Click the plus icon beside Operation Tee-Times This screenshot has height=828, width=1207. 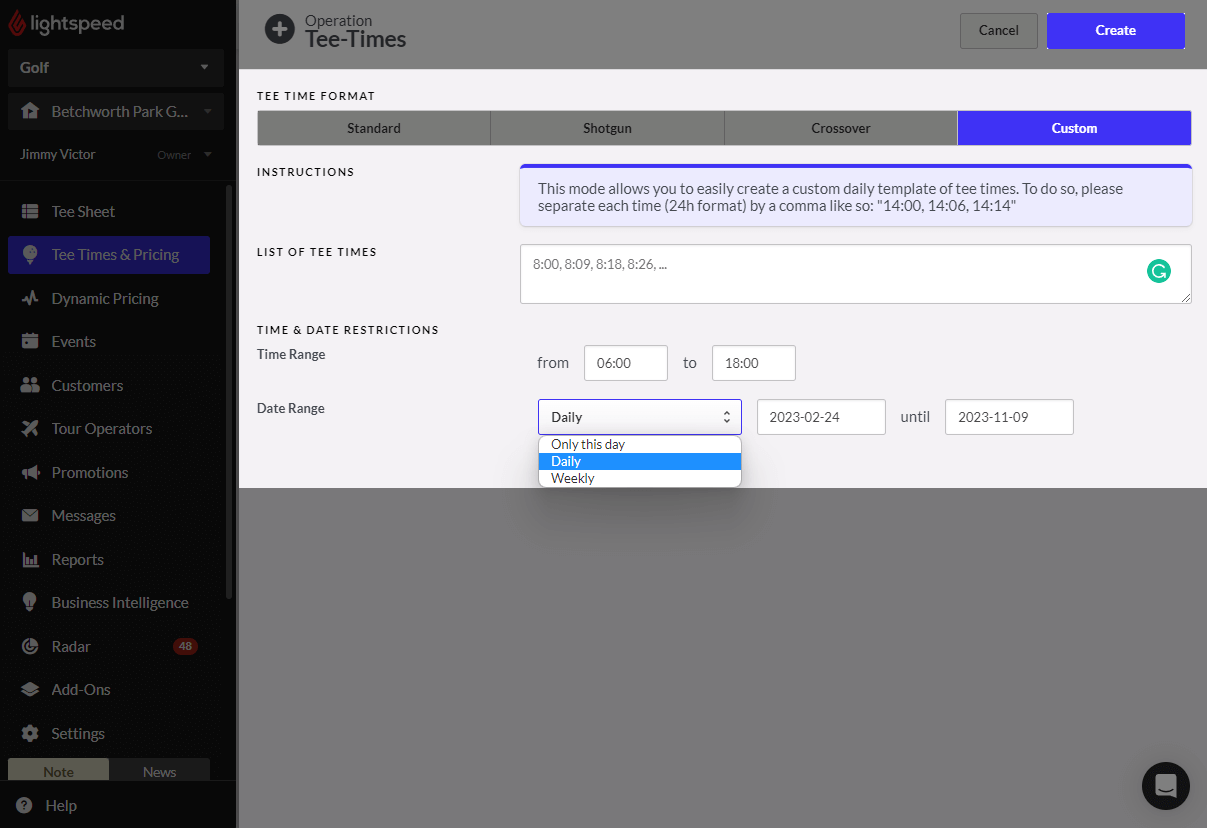point(280,29)
